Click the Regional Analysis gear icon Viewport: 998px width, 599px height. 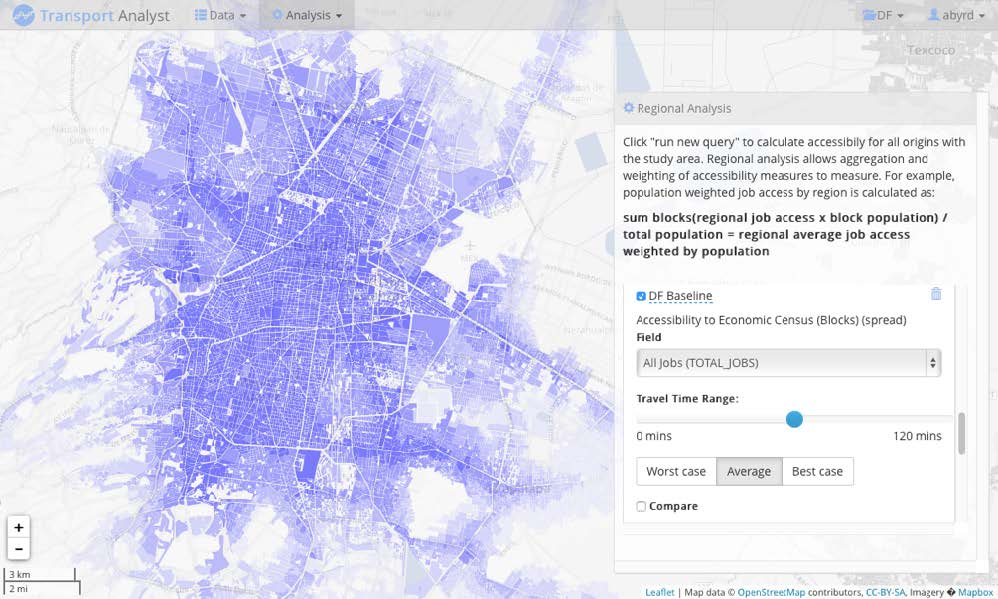[629, 108]
